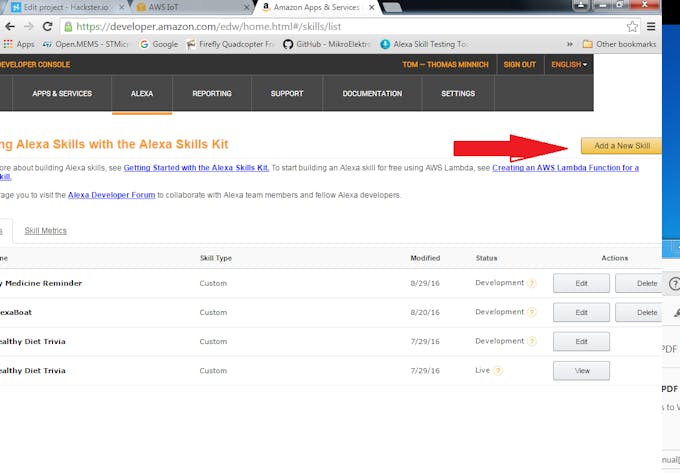The image size is (680, 473).
Task: Open the ENGLISH language dropdown
Action: 569,65
